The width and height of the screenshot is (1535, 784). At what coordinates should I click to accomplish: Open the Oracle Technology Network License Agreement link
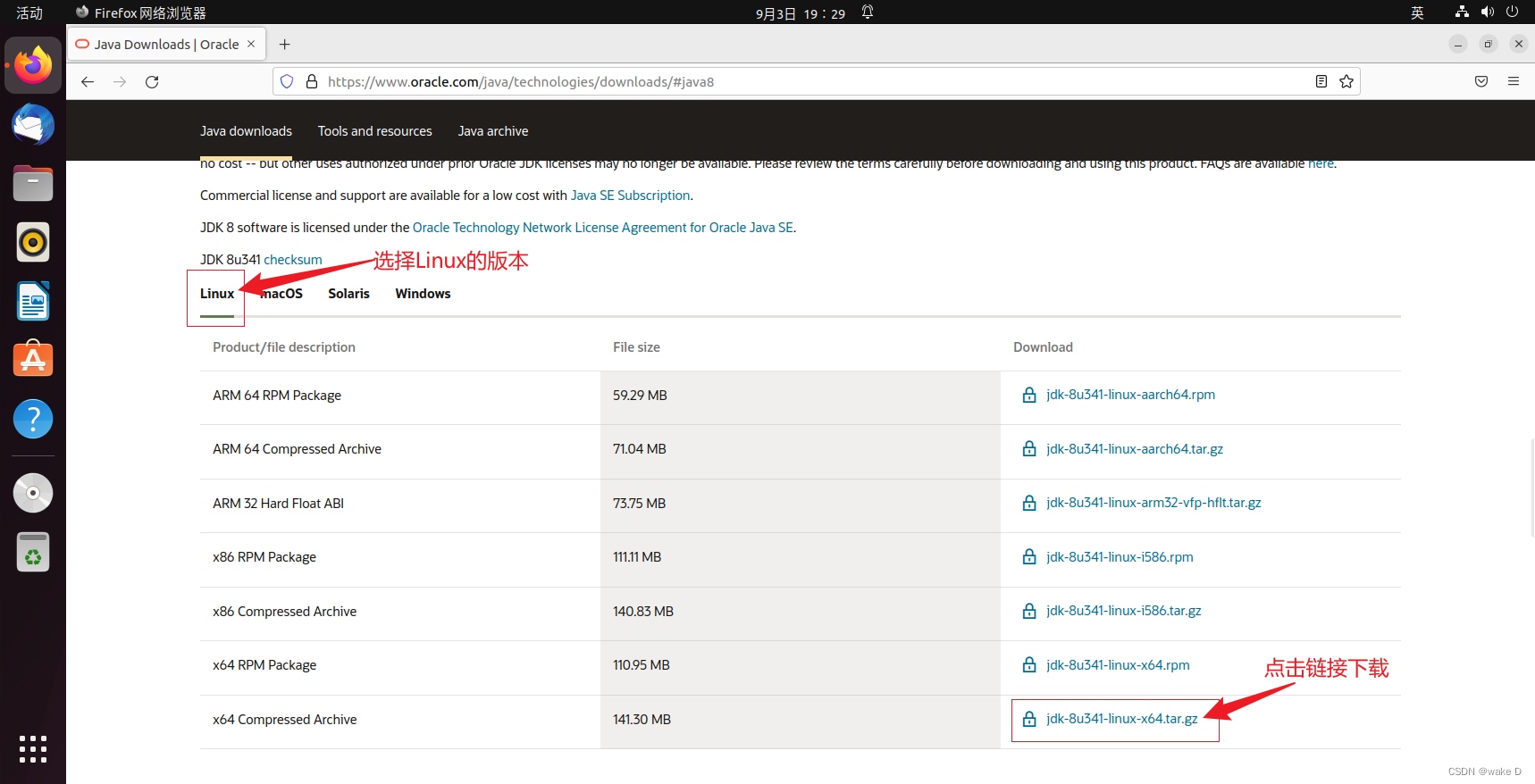[602, 228]
